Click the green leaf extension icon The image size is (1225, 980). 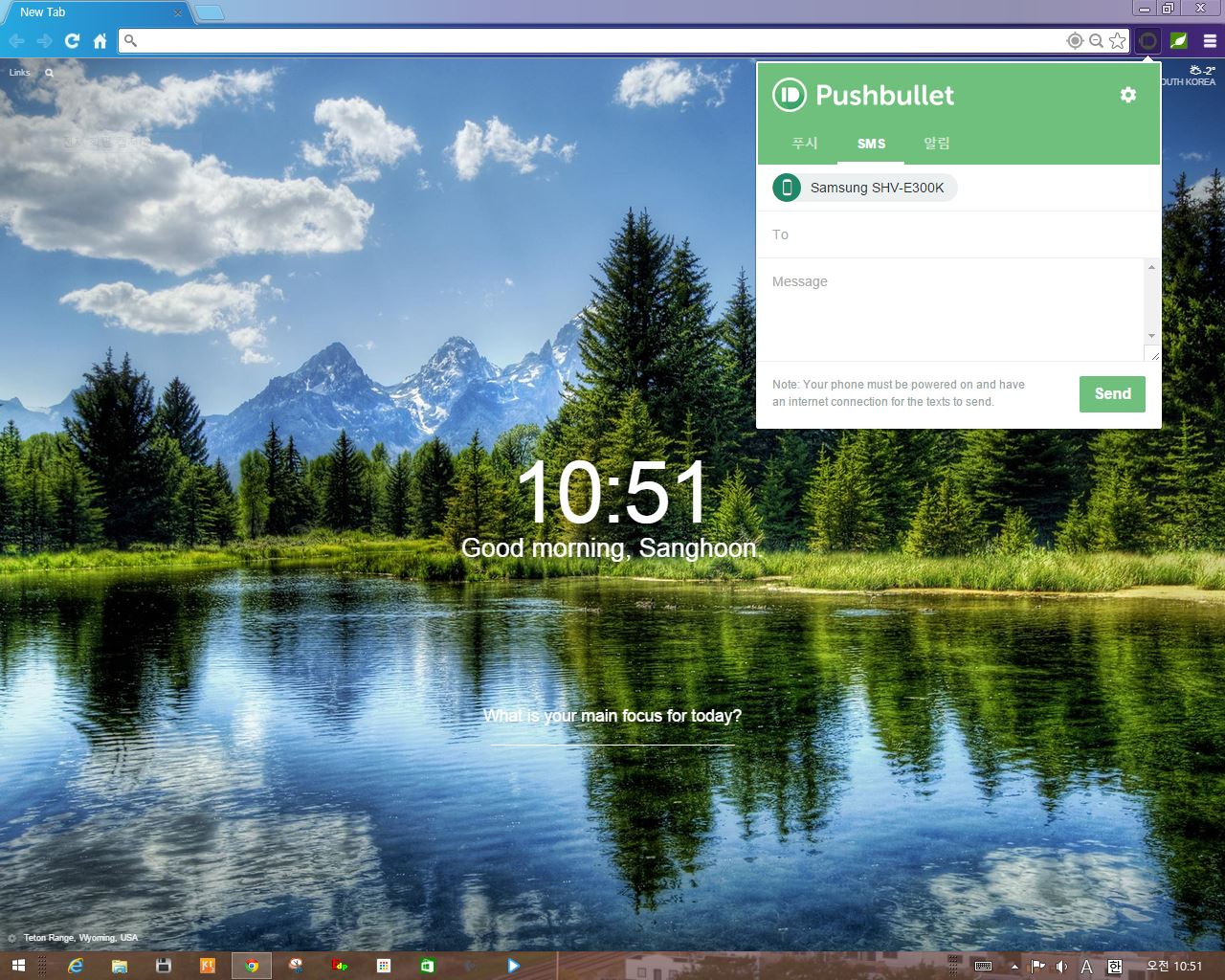coord(1178,40)
